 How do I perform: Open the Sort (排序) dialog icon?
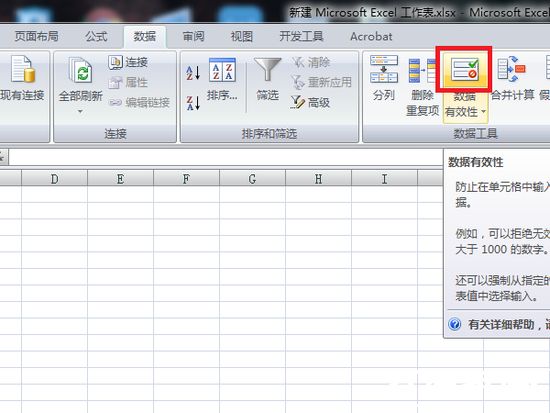tap(222, 70)
